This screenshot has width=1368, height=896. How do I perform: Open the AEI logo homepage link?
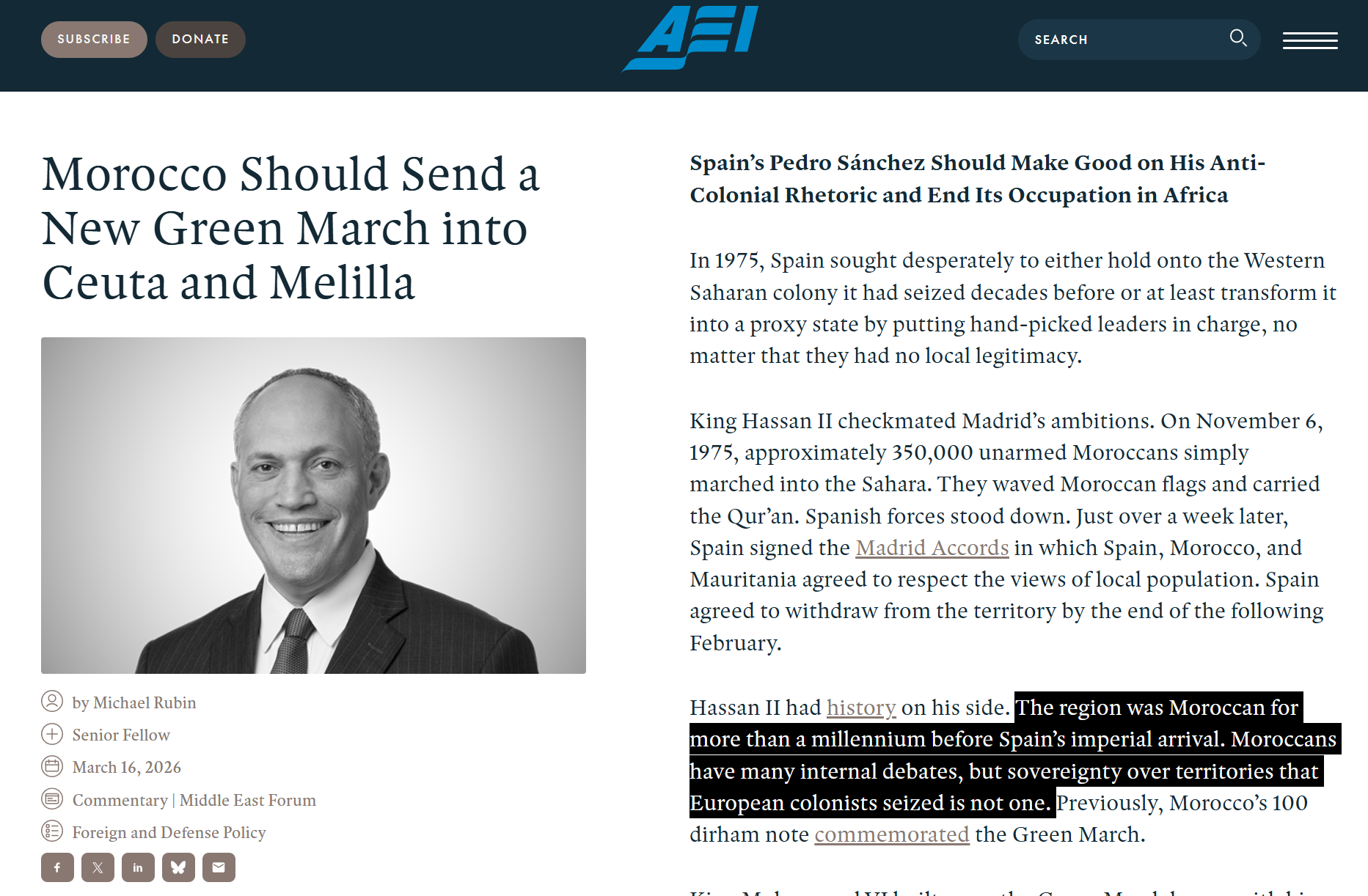[x=690, y=38]
